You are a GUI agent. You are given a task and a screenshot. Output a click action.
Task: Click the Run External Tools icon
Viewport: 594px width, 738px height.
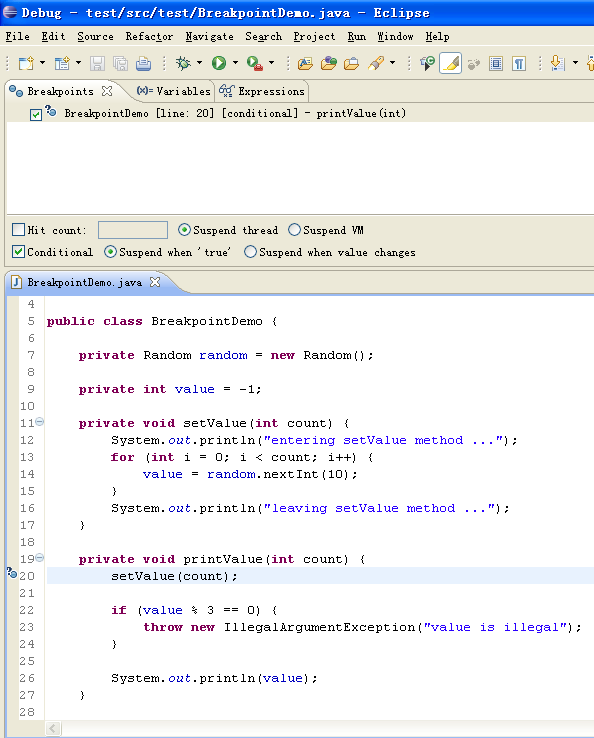255,63
